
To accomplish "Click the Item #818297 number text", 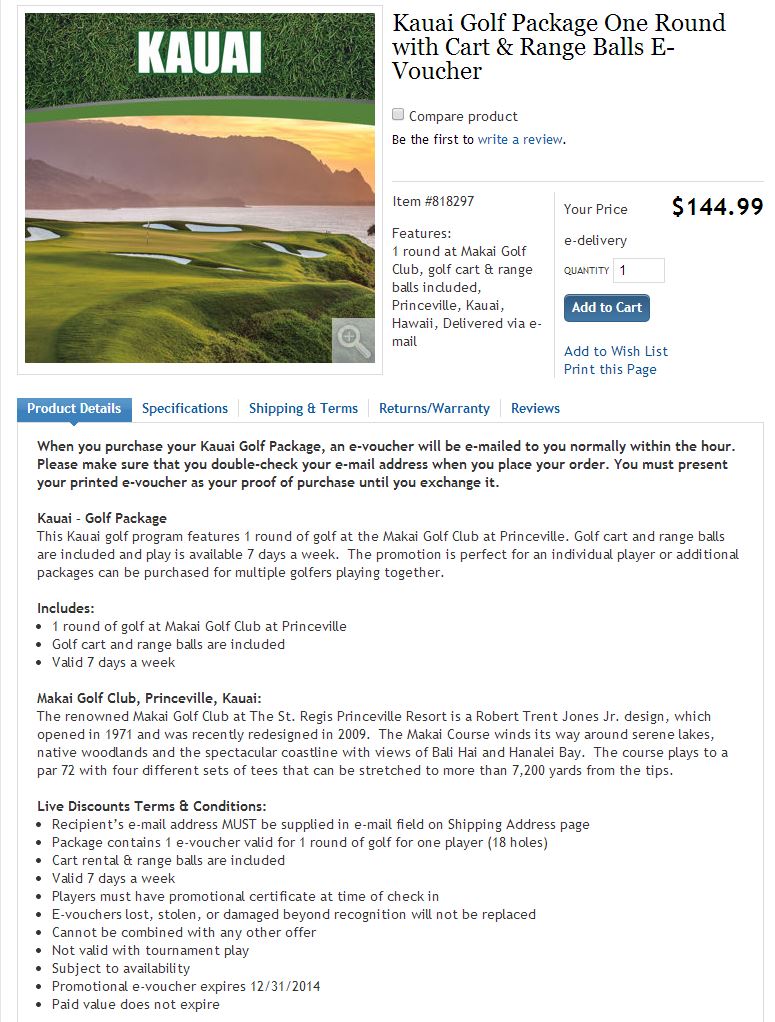I will (433, 201).
